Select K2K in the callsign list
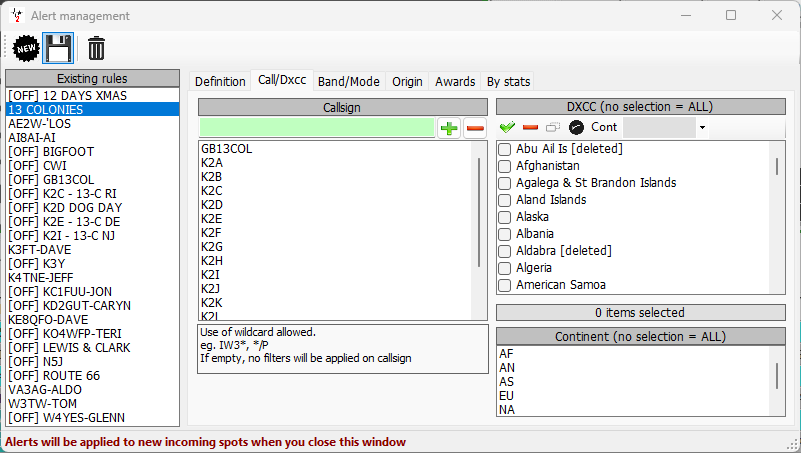This screenshot has height=453, width=801. point(335,303)
